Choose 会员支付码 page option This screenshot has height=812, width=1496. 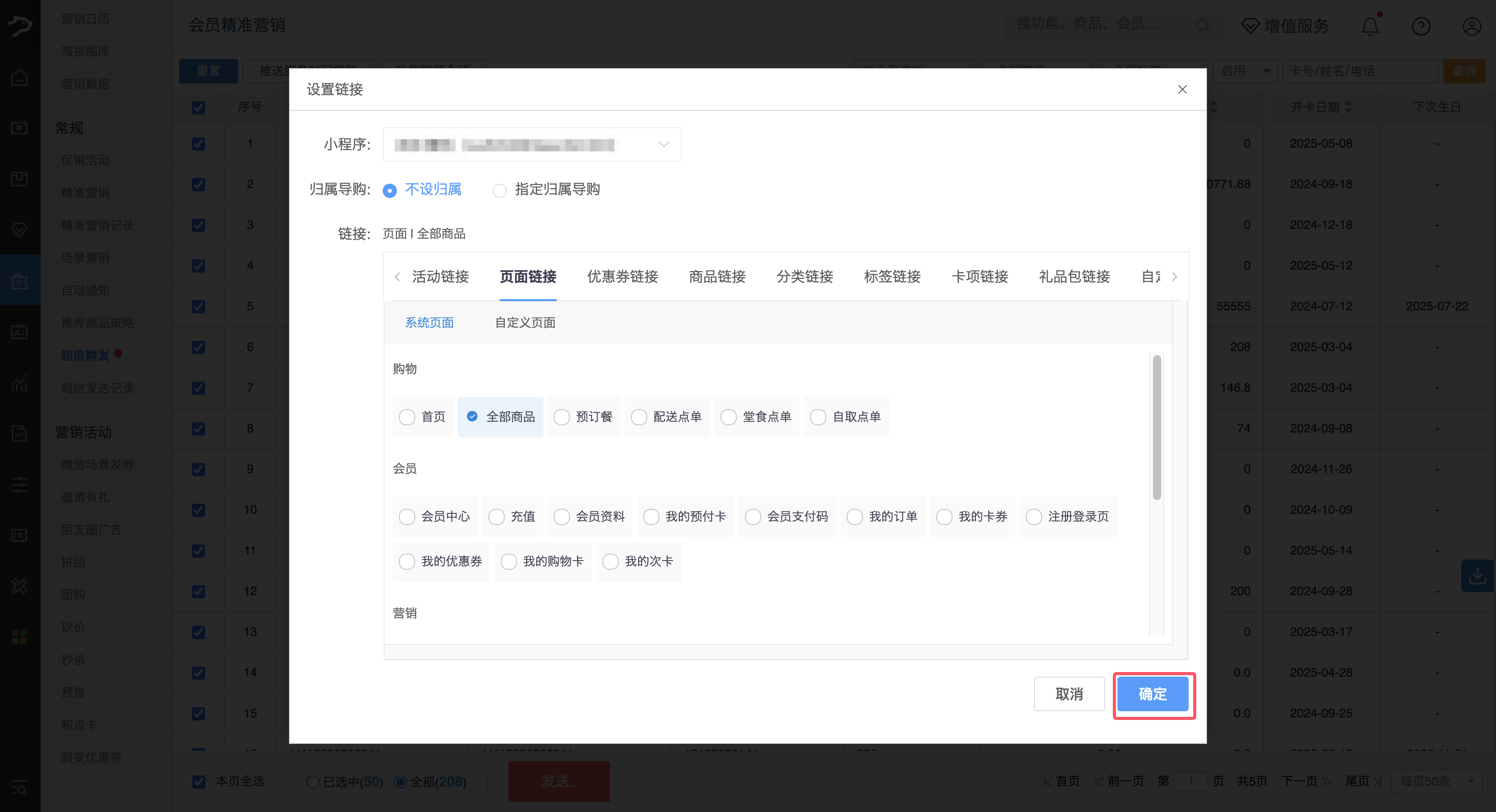pos(787,517)
